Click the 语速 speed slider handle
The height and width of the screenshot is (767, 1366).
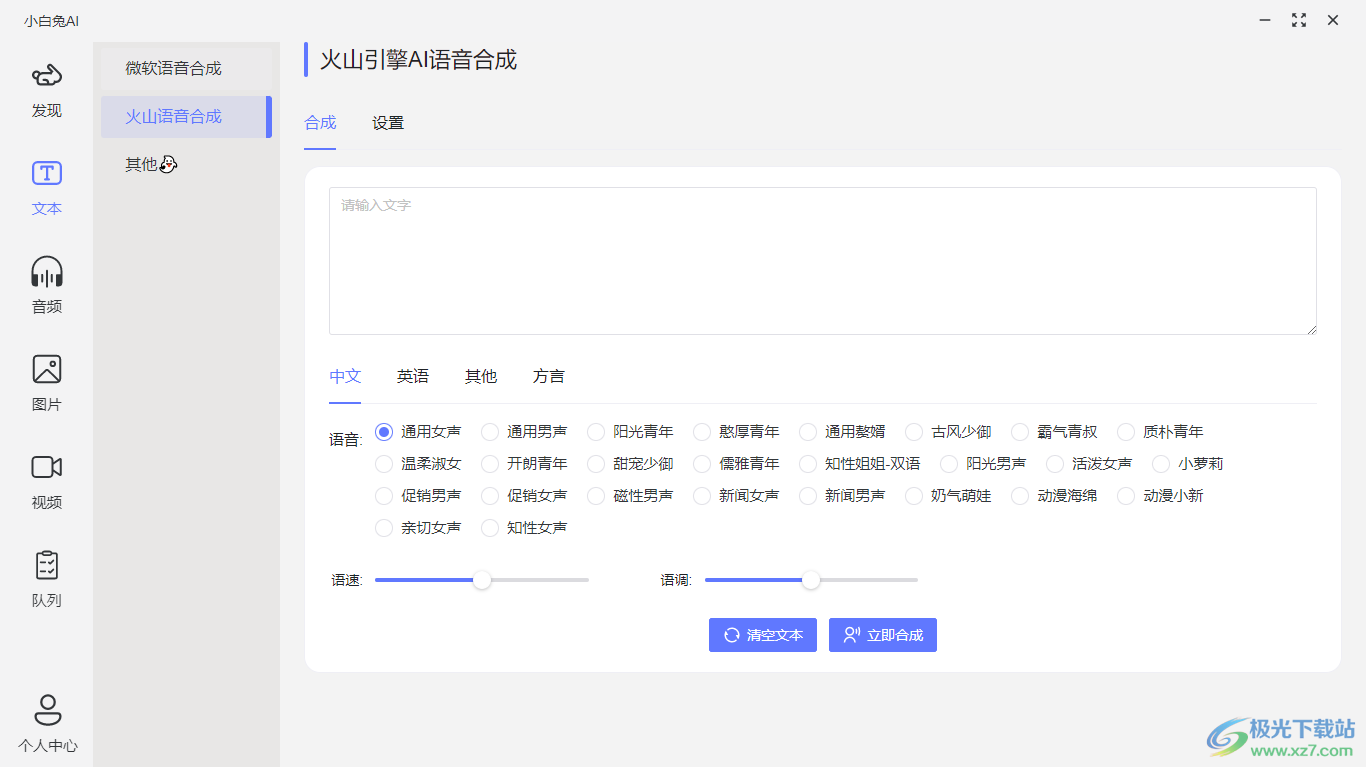pos(482,580)
